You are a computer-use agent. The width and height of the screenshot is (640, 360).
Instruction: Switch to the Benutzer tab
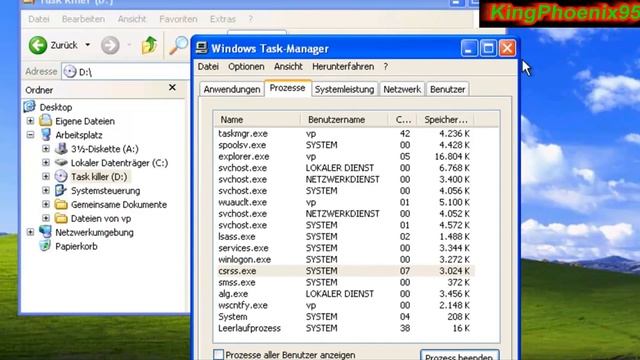point(447,89)
